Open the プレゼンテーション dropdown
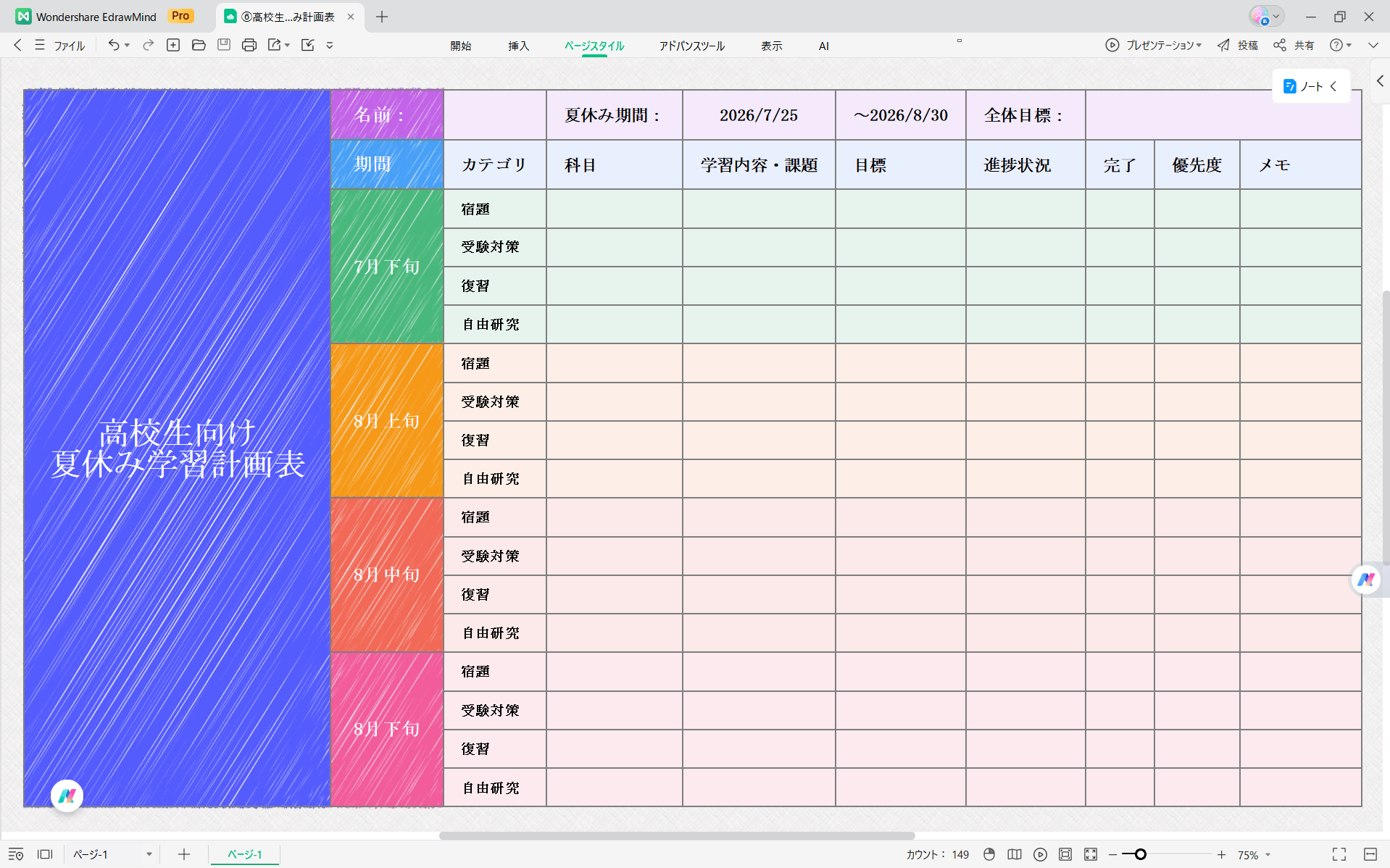The width and height of the screenshot is (1390, 868). [x=1154, y=45]
